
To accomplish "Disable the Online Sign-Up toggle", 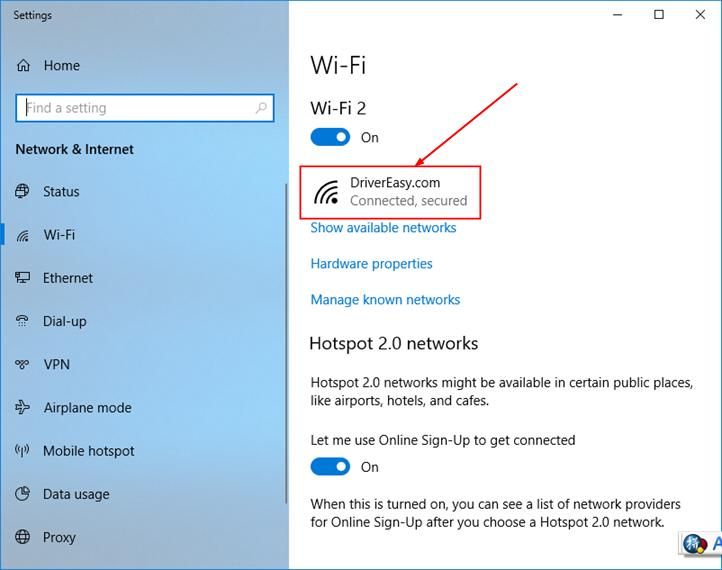I will 330,467.
